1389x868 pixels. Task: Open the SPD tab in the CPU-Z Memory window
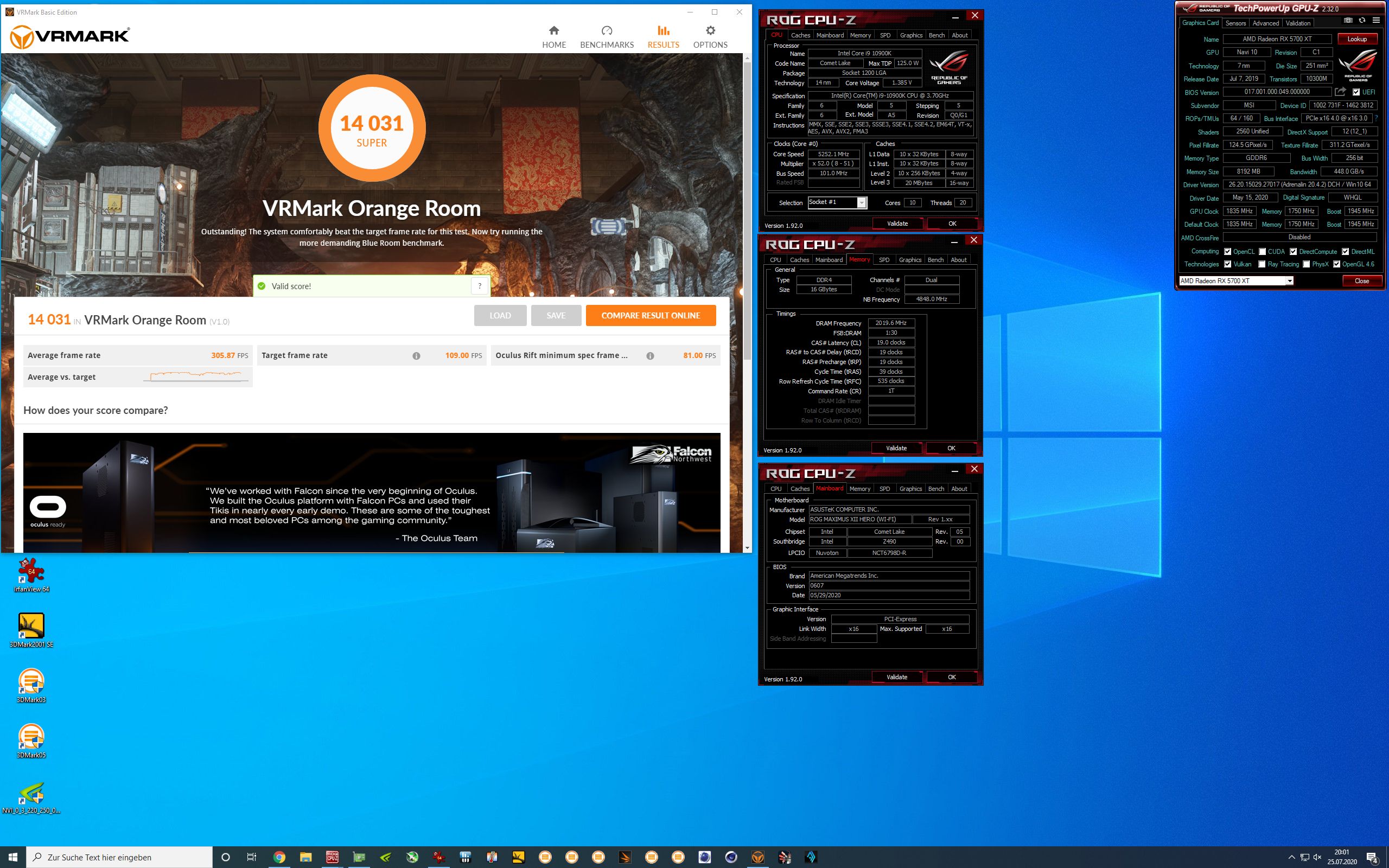tap(884, 260)
